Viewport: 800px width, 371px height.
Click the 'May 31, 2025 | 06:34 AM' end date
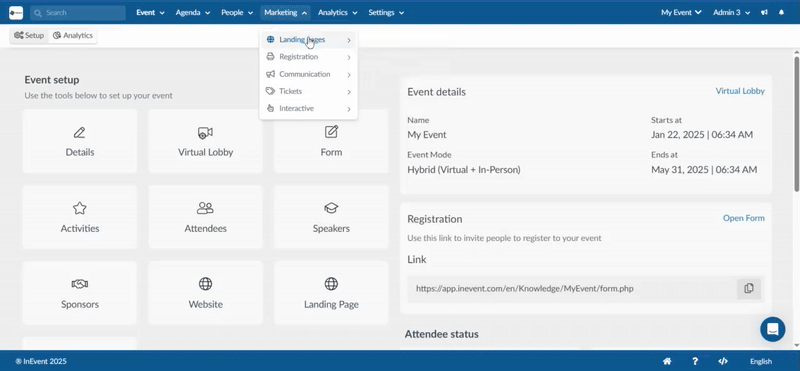coord(704,169)
